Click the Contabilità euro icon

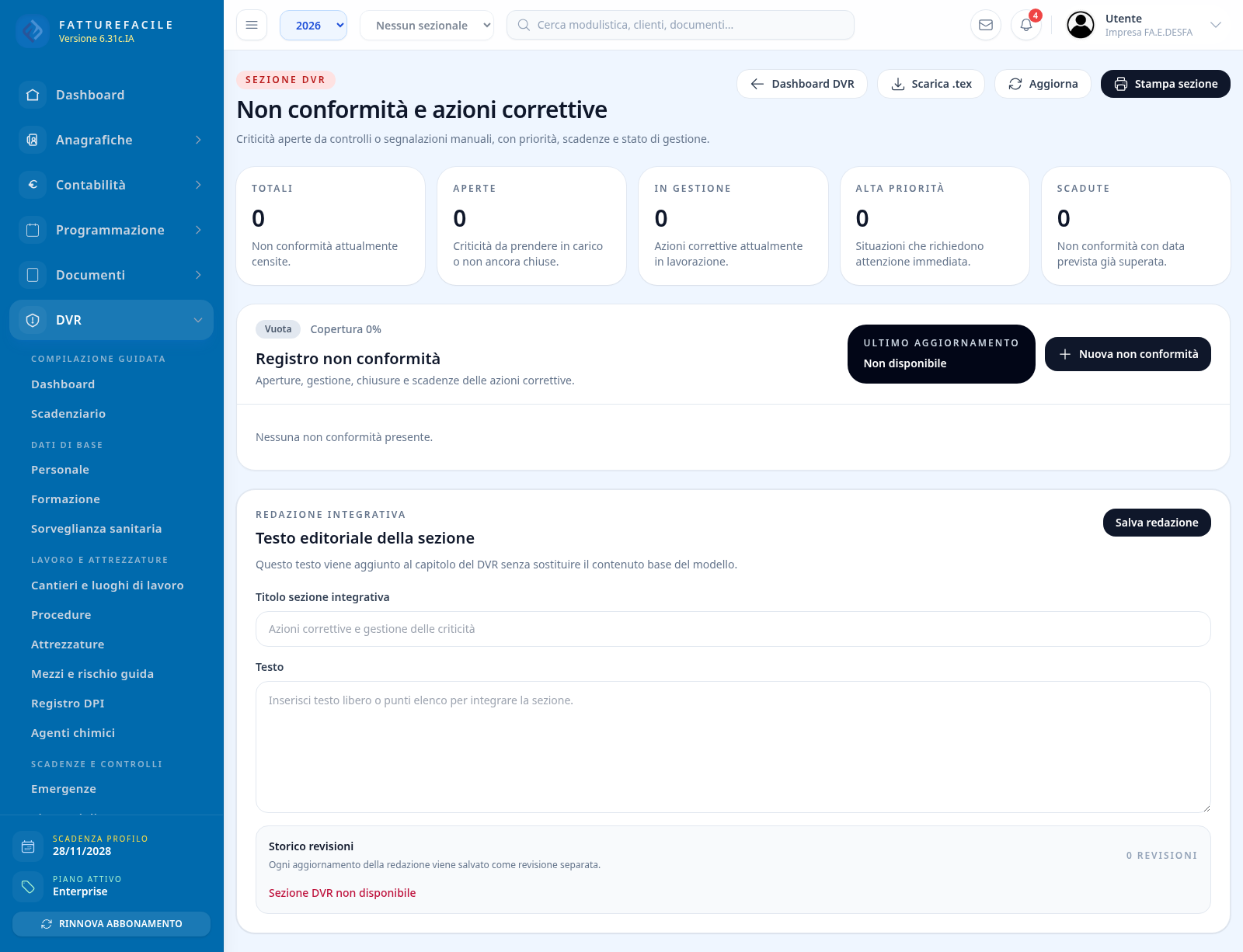point(33,185)
